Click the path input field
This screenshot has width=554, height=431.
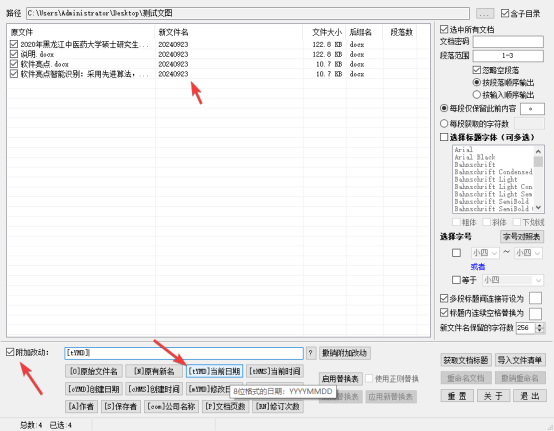click(248, 13)
